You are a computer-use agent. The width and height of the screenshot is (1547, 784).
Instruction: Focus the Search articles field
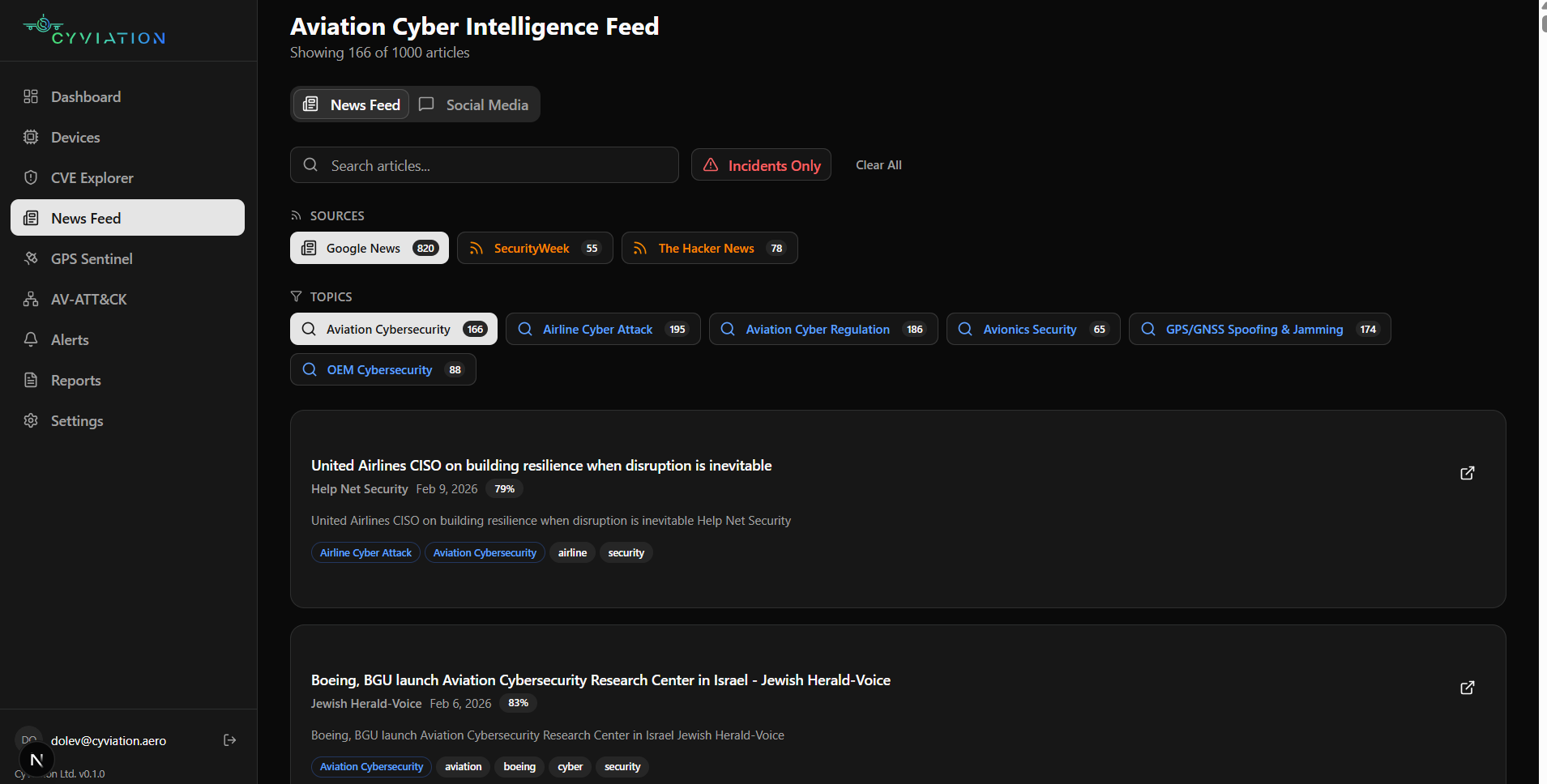485,165
